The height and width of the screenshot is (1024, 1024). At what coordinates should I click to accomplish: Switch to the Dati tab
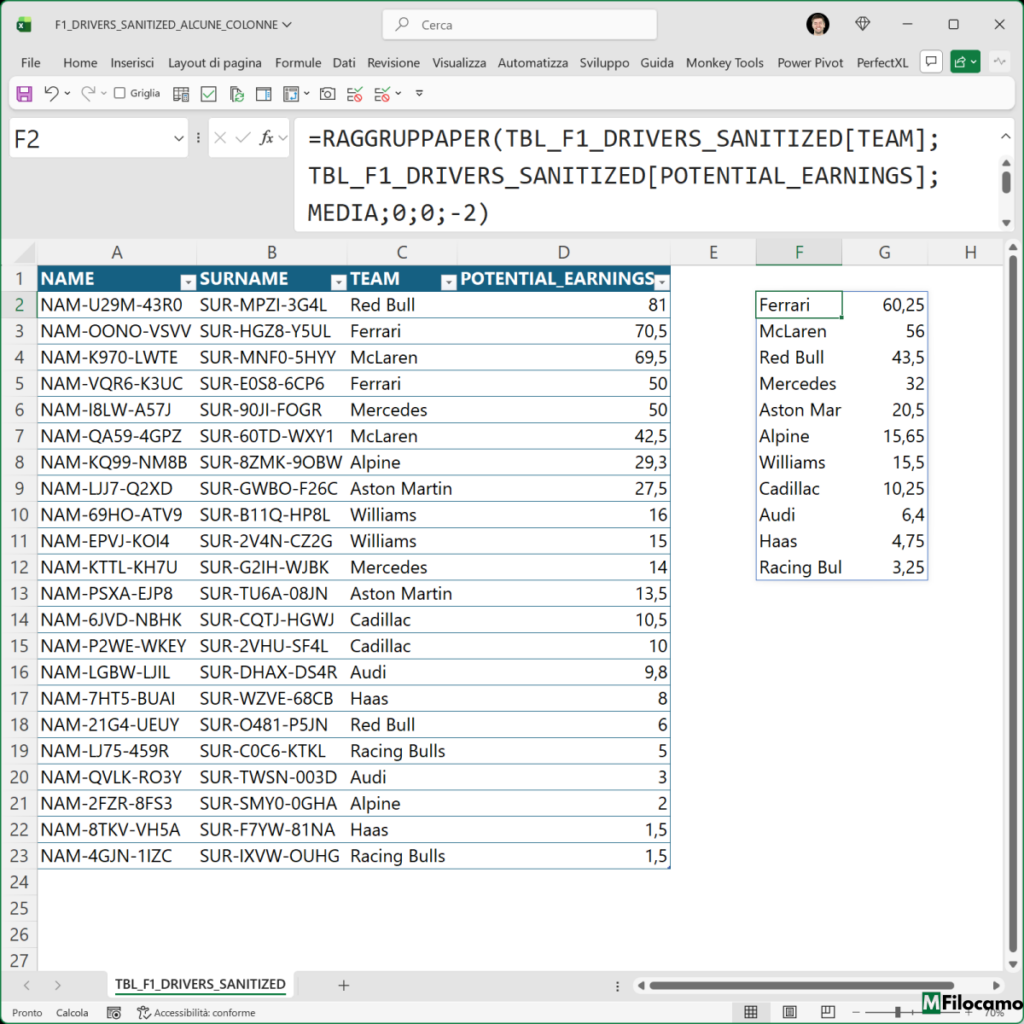click(x=344, y=63)
